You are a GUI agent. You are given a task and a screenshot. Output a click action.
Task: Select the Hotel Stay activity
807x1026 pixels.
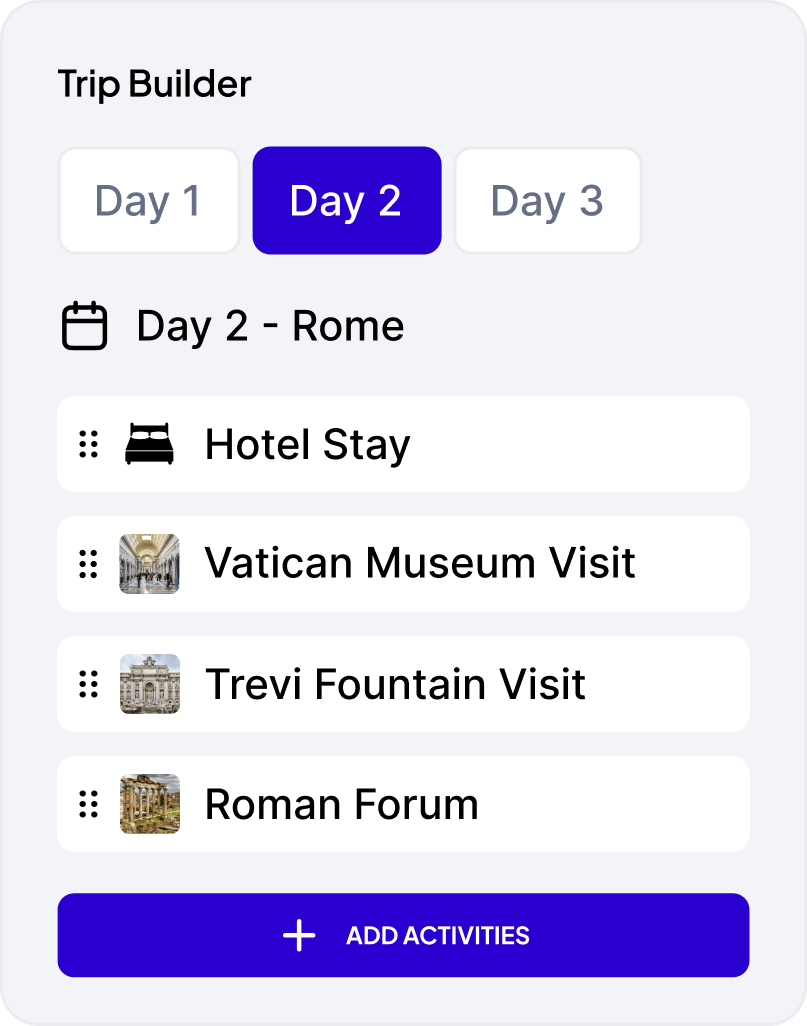(x=308, y=444)
